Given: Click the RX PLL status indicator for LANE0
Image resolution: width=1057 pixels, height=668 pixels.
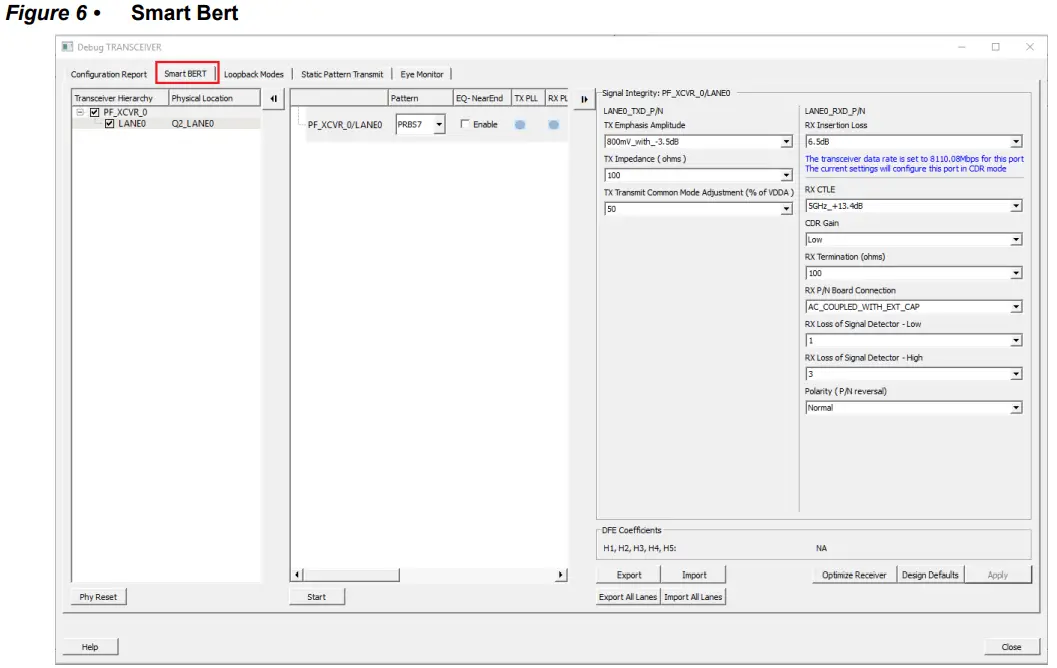Looking at the screenshot, I should tap(554, 124).
